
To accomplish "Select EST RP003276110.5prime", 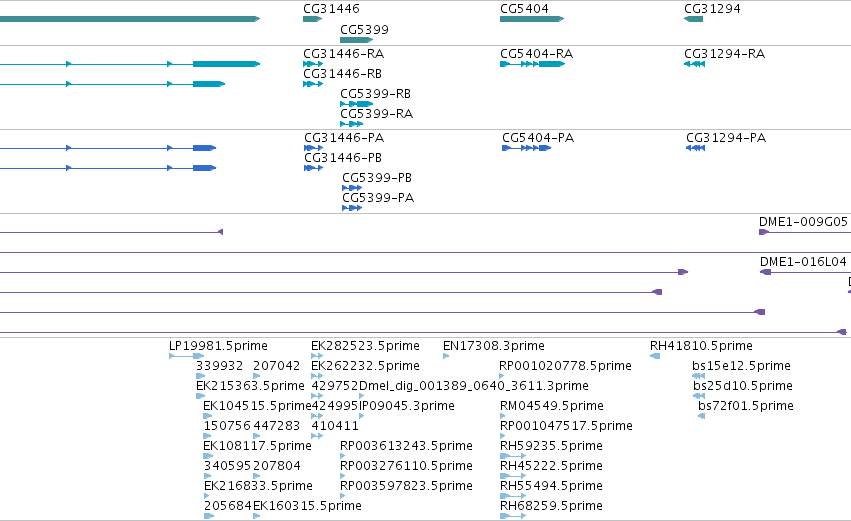I will coord(342,476).
